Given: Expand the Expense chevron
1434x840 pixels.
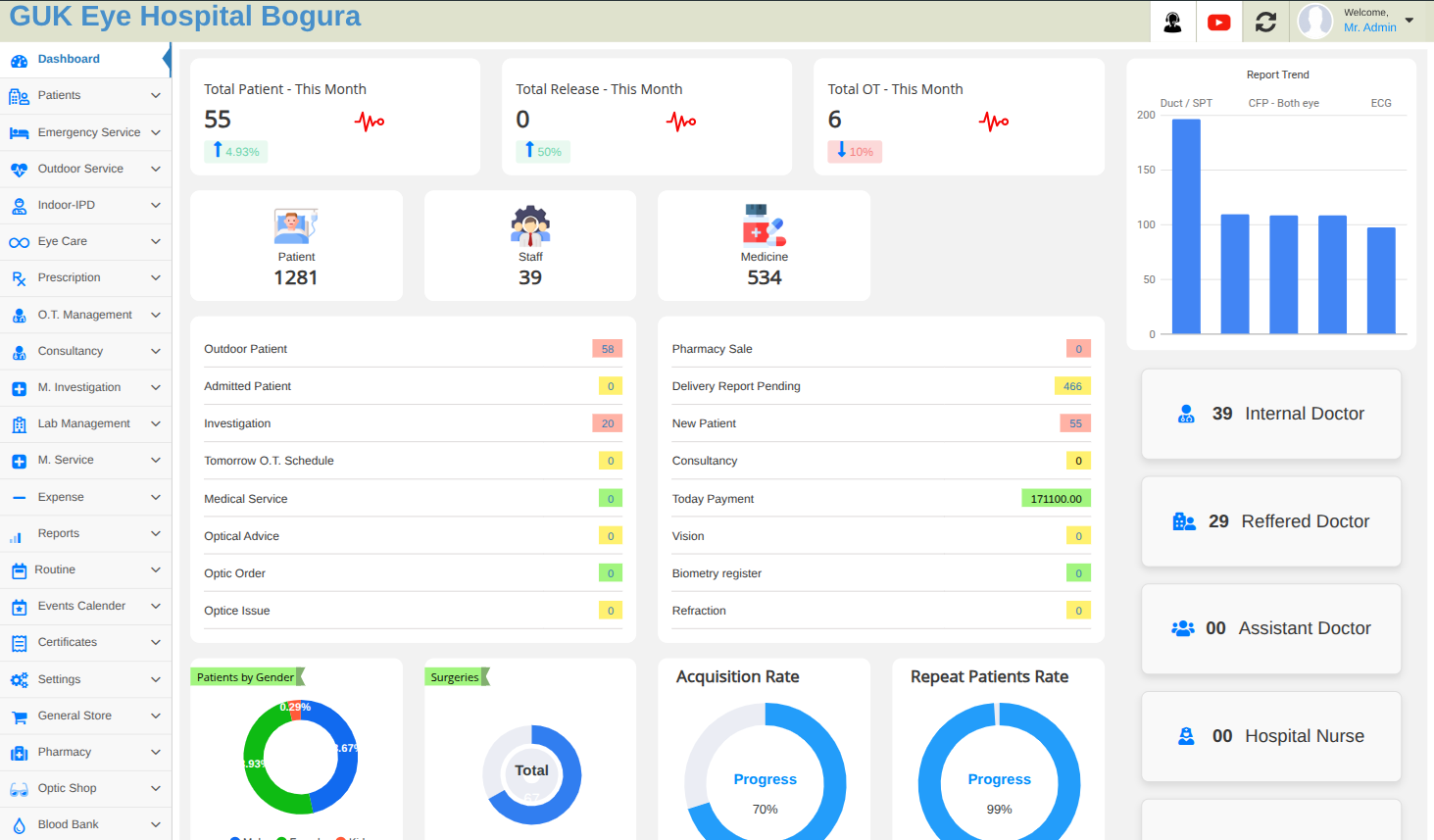Looking at the screenshot, I should 156,497.
